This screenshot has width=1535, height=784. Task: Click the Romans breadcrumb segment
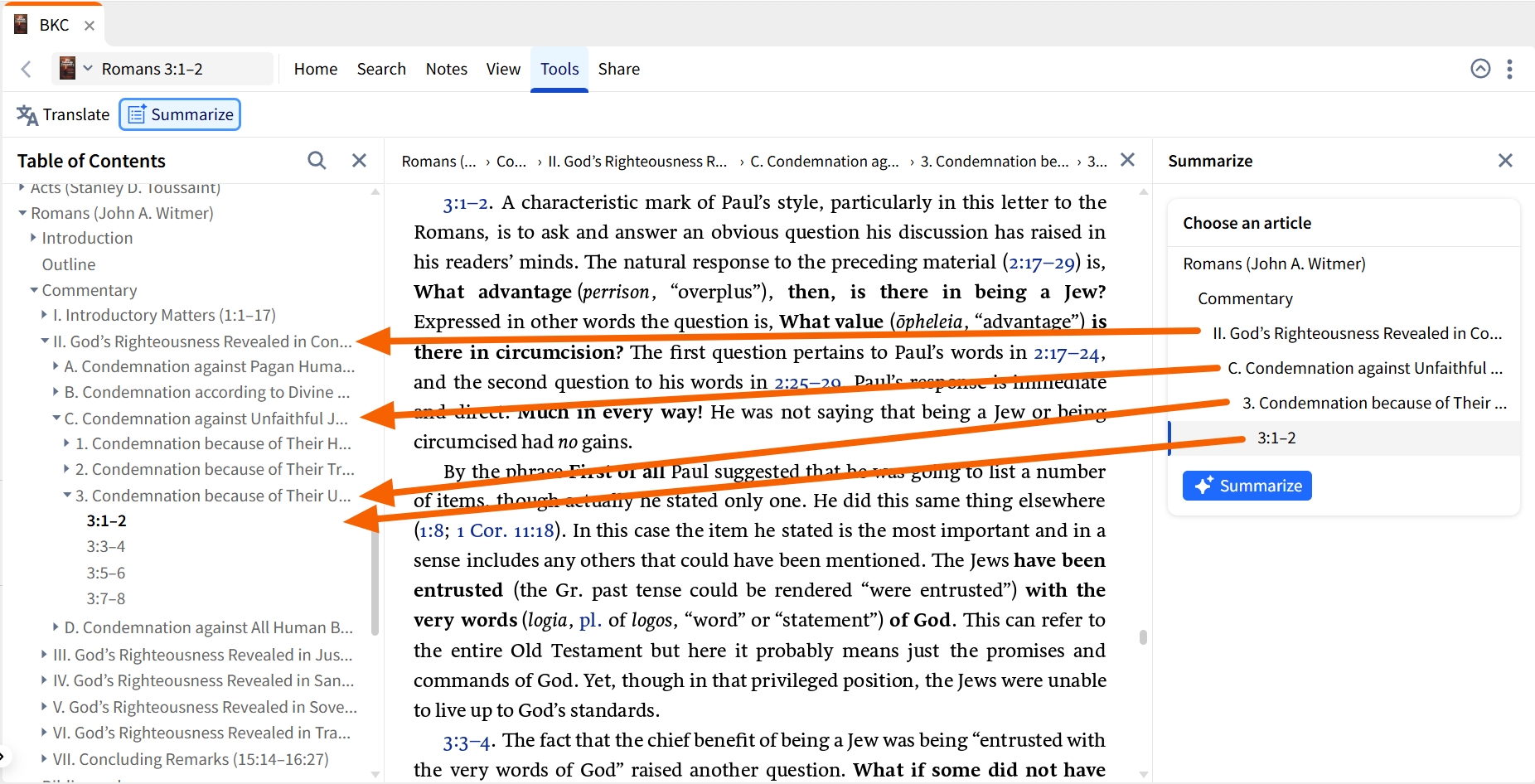pos(438,161)
